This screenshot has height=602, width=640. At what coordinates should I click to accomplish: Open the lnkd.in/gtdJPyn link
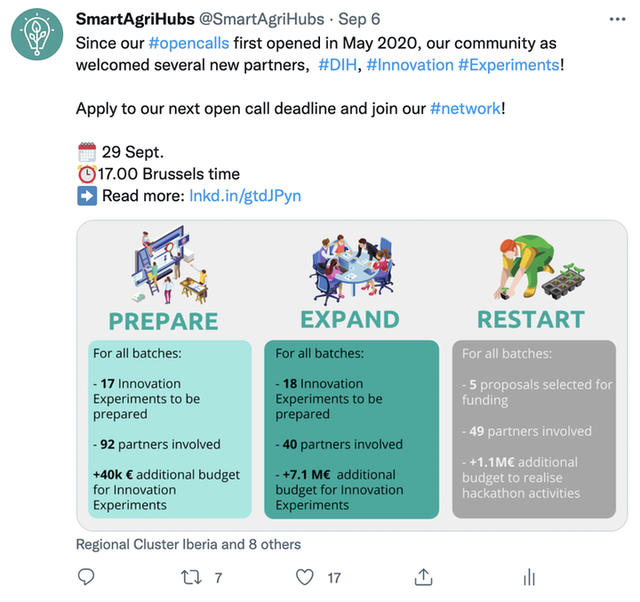pos(245,196)
